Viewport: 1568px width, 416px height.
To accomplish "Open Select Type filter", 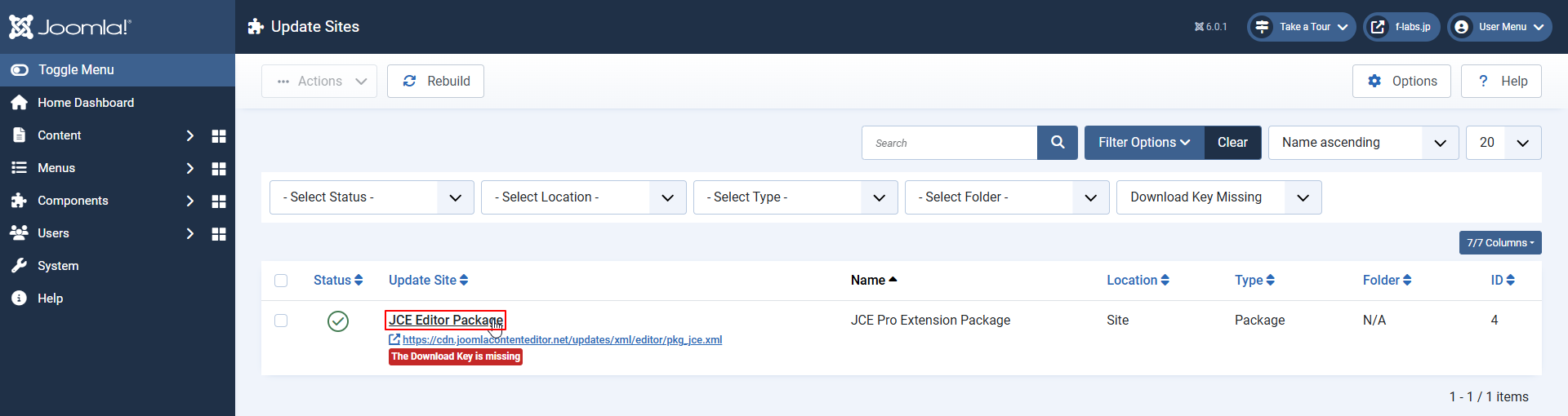I will coord(795,197).
